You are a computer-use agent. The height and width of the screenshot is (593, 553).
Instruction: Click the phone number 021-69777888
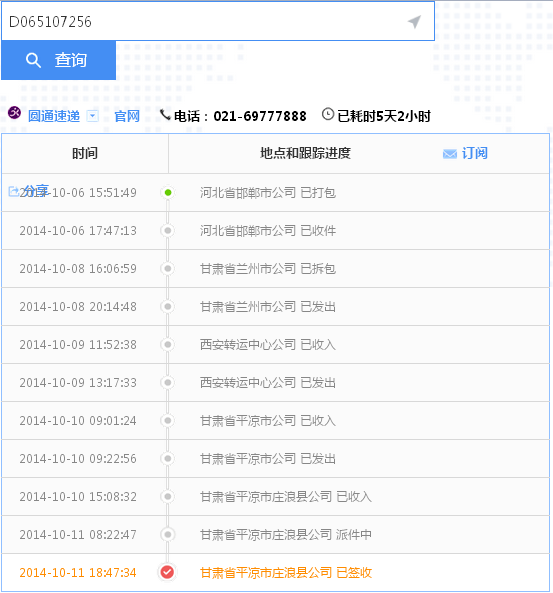coord(260,116)
